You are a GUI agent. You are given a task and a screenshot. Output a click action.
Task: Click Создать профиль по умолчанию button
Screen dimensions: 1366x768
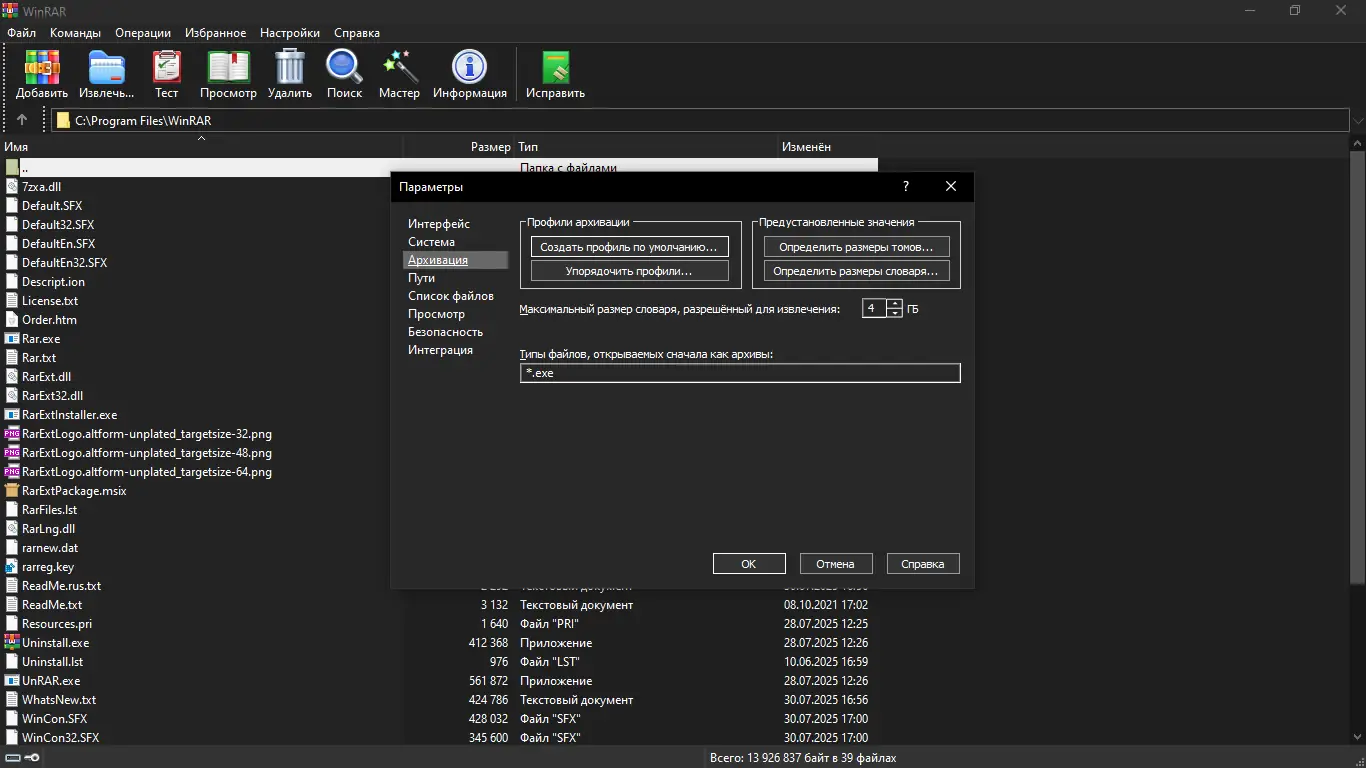pyautogui.click(x=629, y=246)
